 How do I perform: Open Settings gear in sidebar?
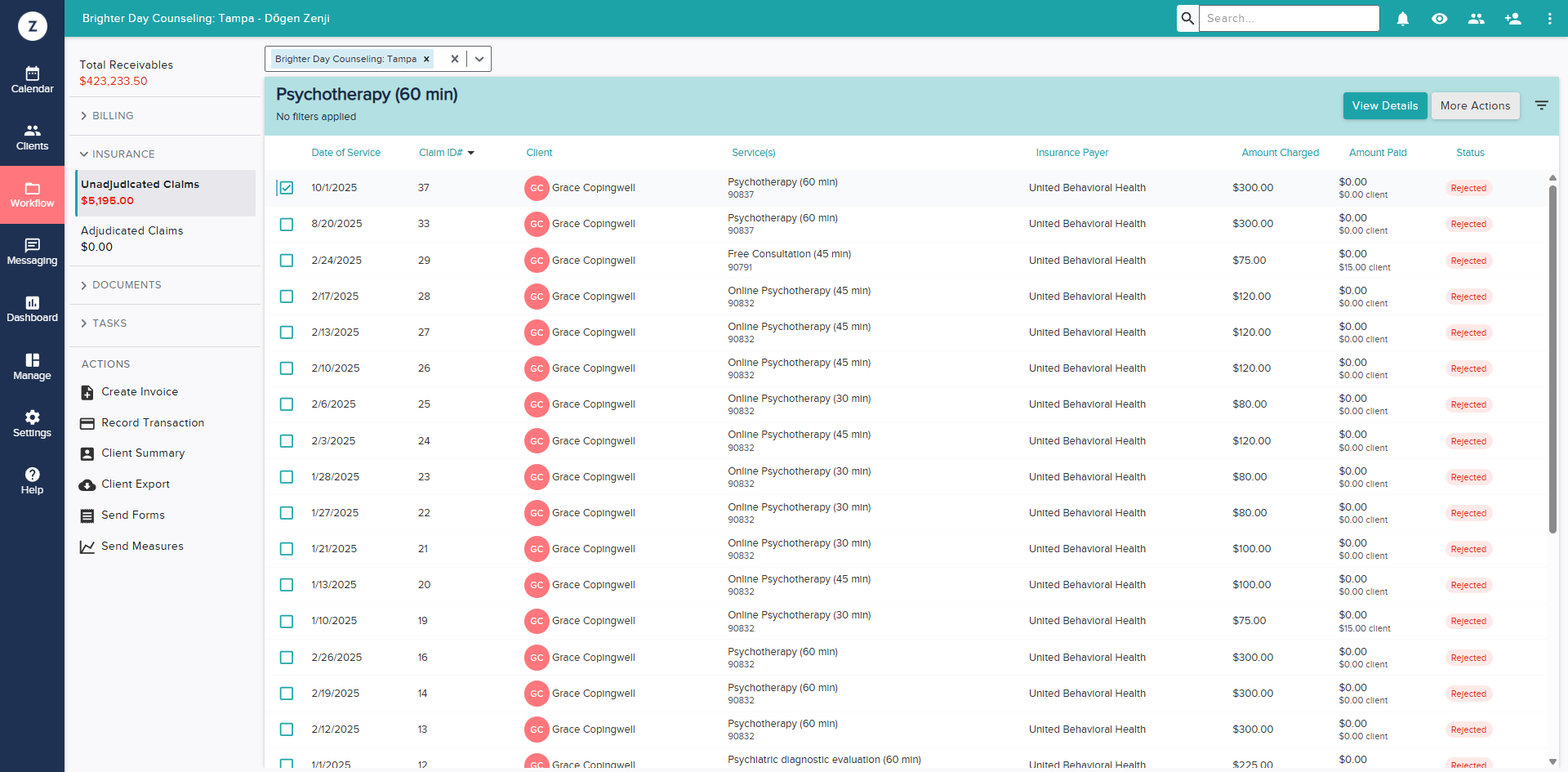tap(32, 424)
